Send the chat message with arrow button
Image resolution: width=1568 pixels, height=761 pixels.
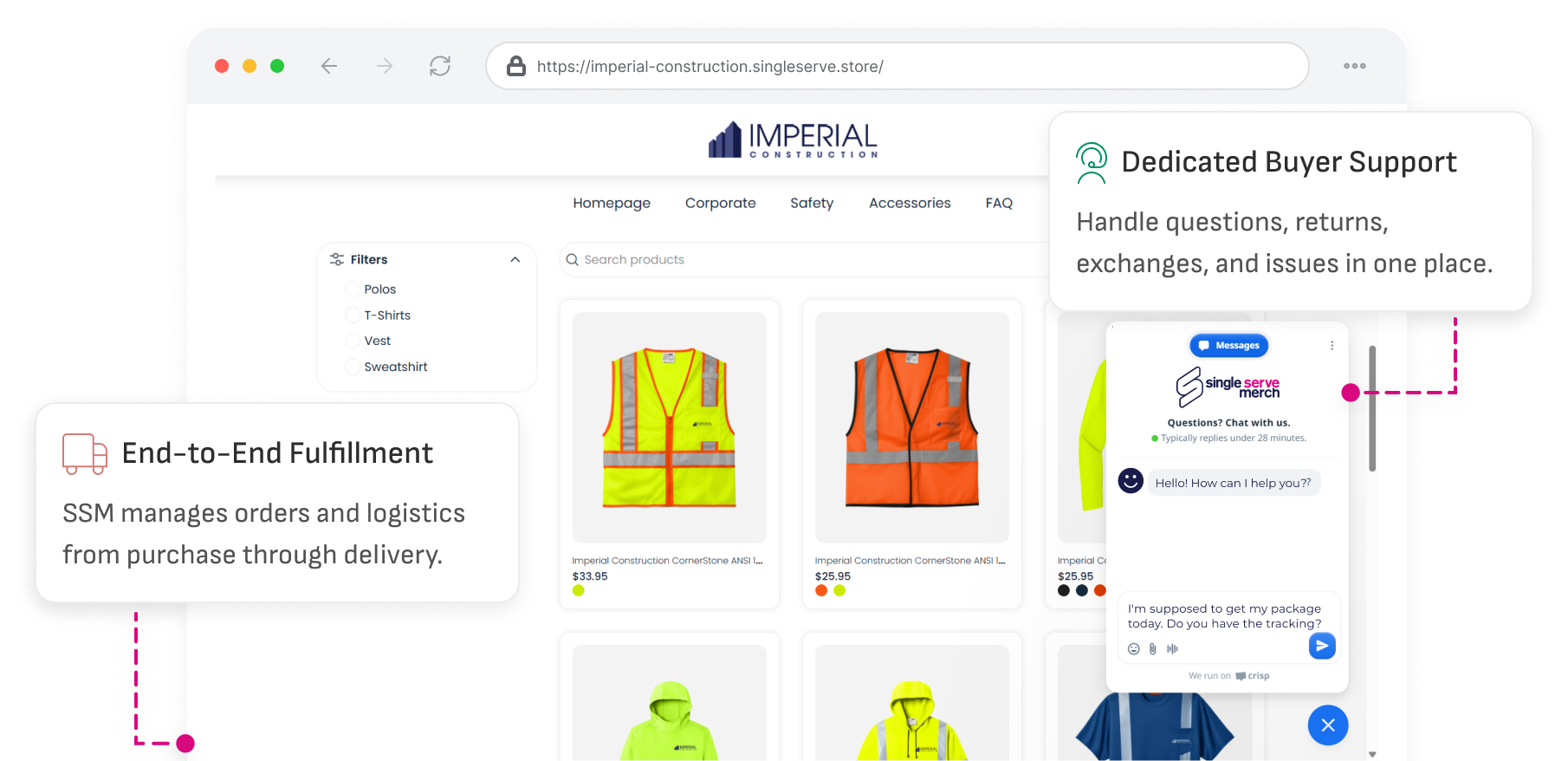[x=1322, y=646]
